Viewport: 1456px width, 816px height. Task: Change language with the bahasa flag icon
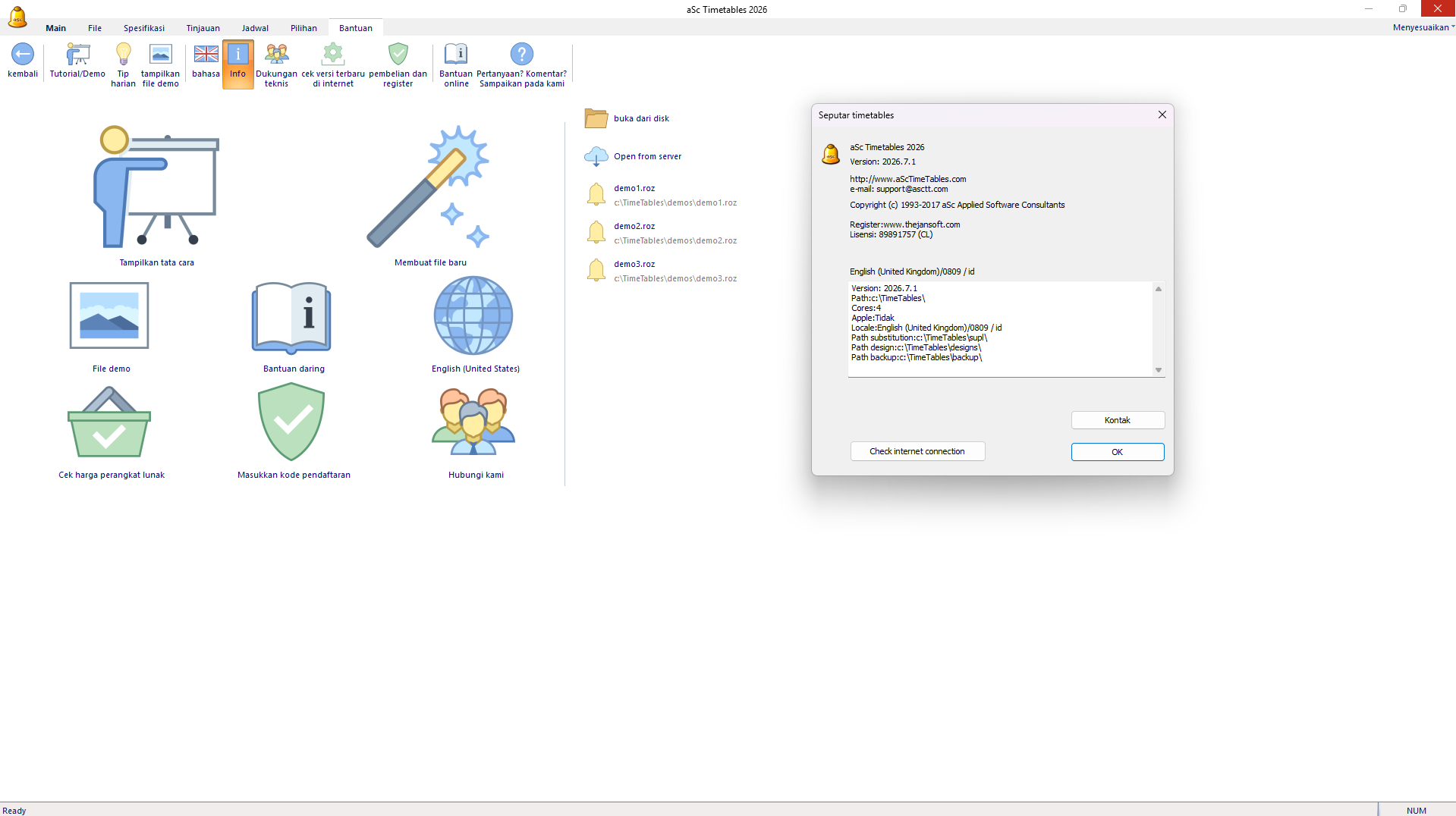coord(206,54)
